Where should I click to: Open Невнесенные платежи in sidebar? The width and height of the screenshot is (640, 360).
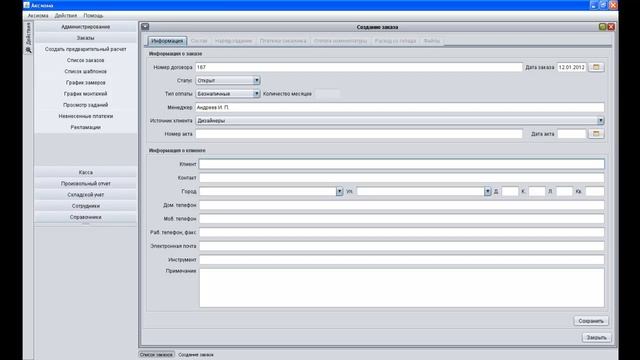point(86,116)
